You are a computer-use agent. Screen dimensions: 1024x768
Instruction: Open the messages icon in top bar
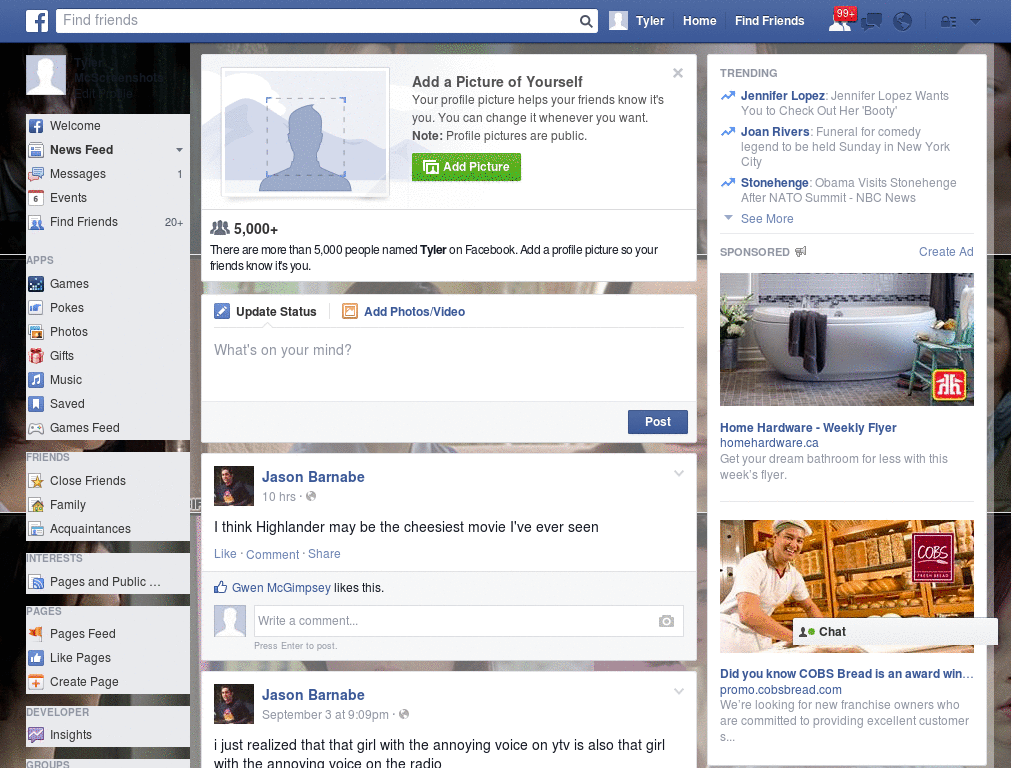pos(871,22)
